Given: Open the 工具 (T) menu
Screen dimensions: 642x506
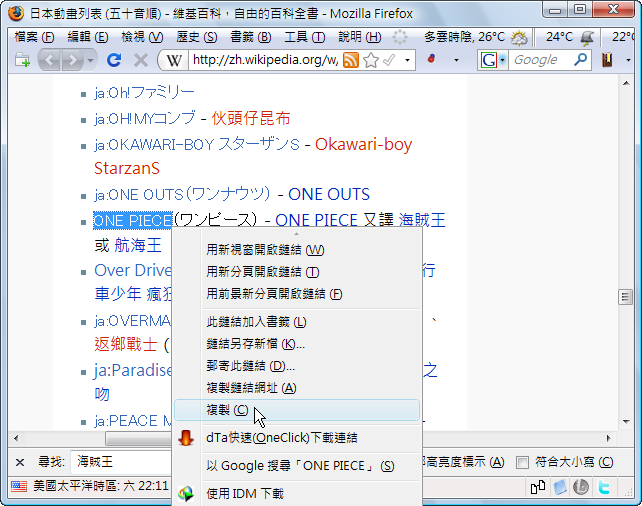Looking at the screenshot, I should 305,38.
